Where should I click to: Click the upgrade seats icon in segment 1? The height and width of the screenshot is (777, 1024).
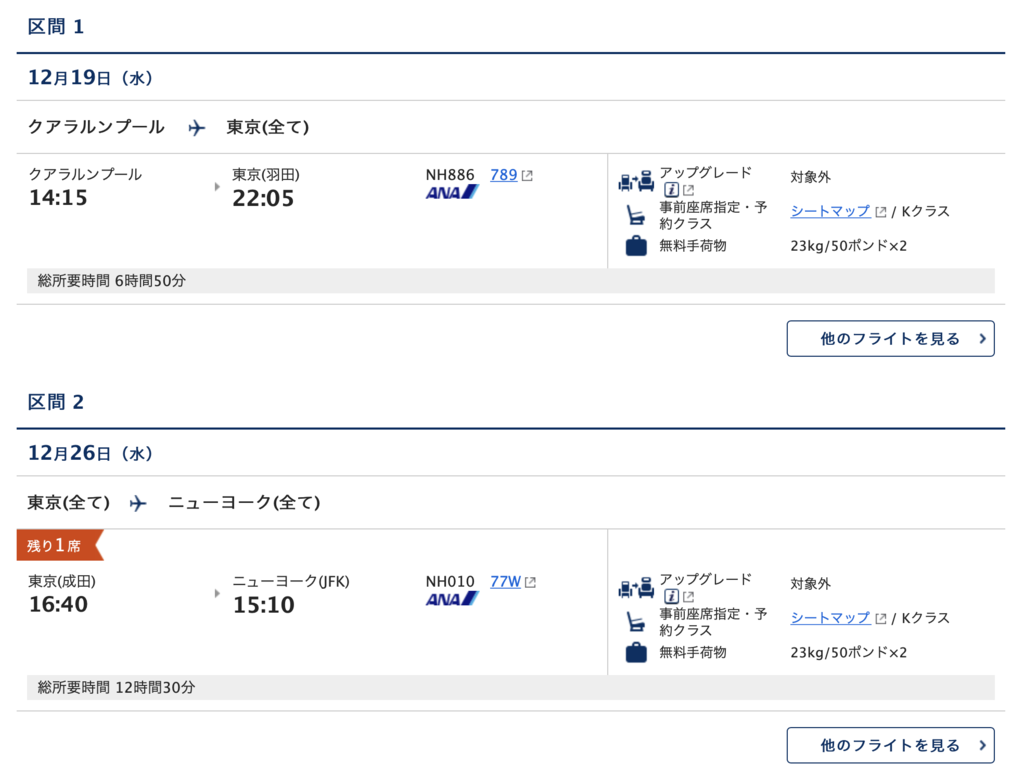[636, 181]
